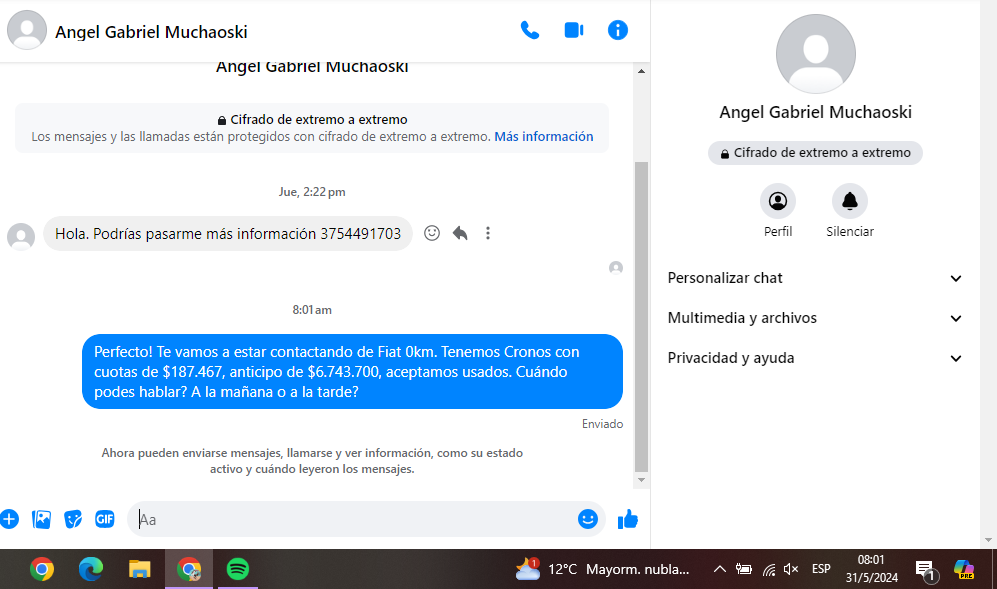The height and width of the screenshot is (589, 997).
Task: Click the "Enviado" status under the sent message
Action: (602, 424)
